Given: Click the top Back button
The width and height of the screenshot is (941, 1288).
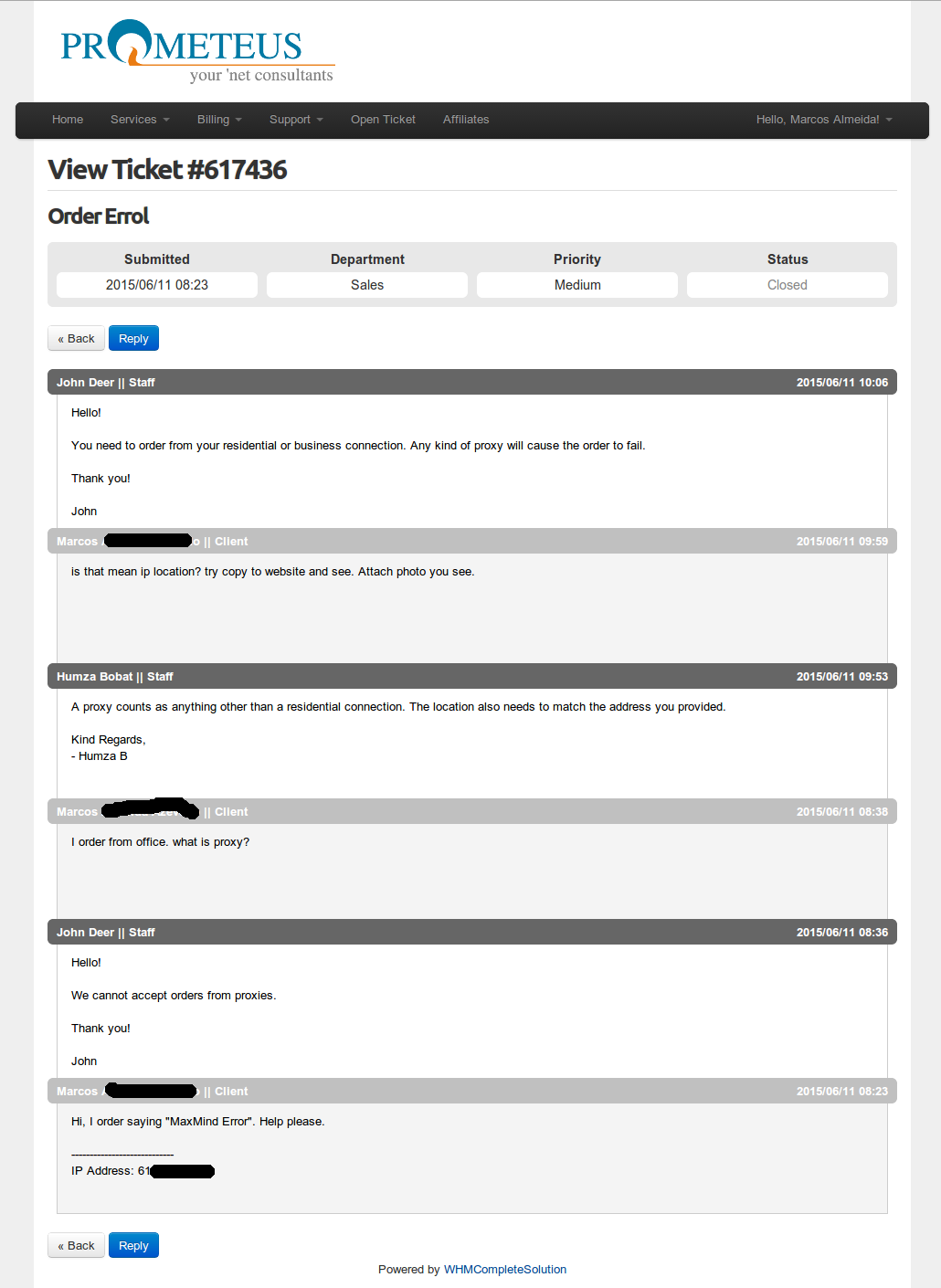Looking at the screenshot, I should pos(76,338).
